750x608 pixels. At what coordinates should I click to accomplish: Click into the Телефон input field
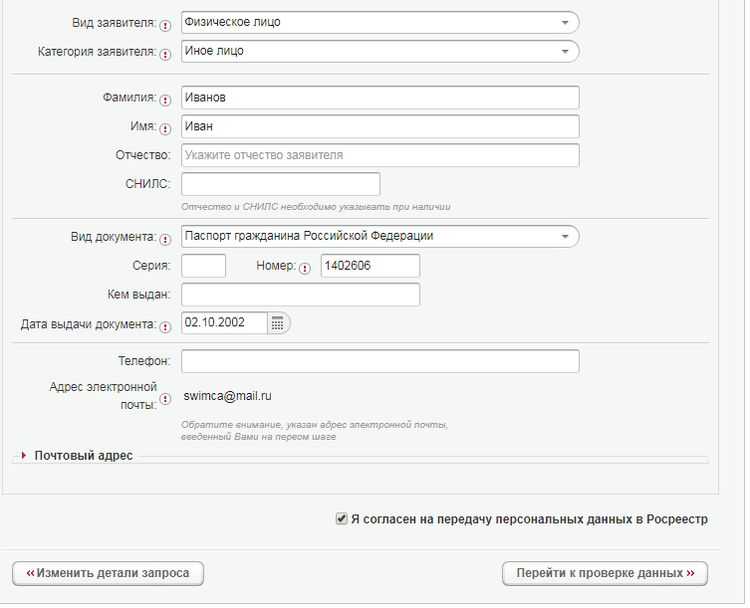coord(380,361)
